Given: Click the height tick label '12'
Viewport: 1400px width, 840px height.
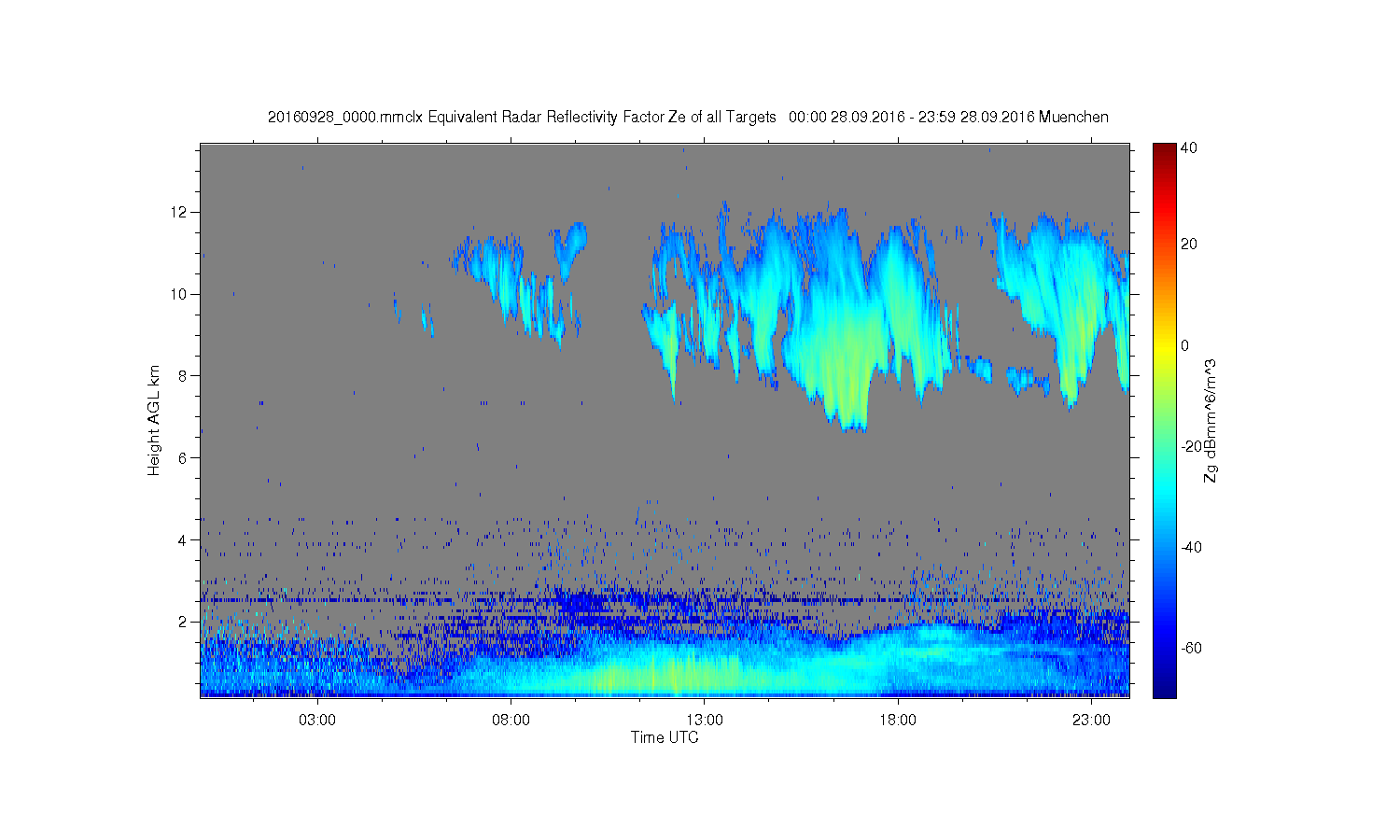Looking at the screenshot, I should point(180,212).
